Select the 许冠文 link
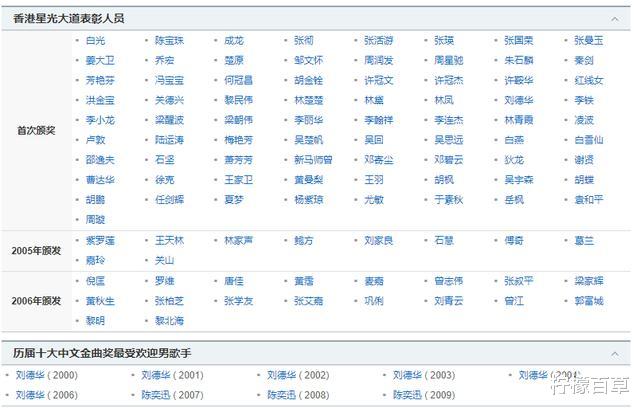This screenshot has height=408, width=640. coord(379,80)
